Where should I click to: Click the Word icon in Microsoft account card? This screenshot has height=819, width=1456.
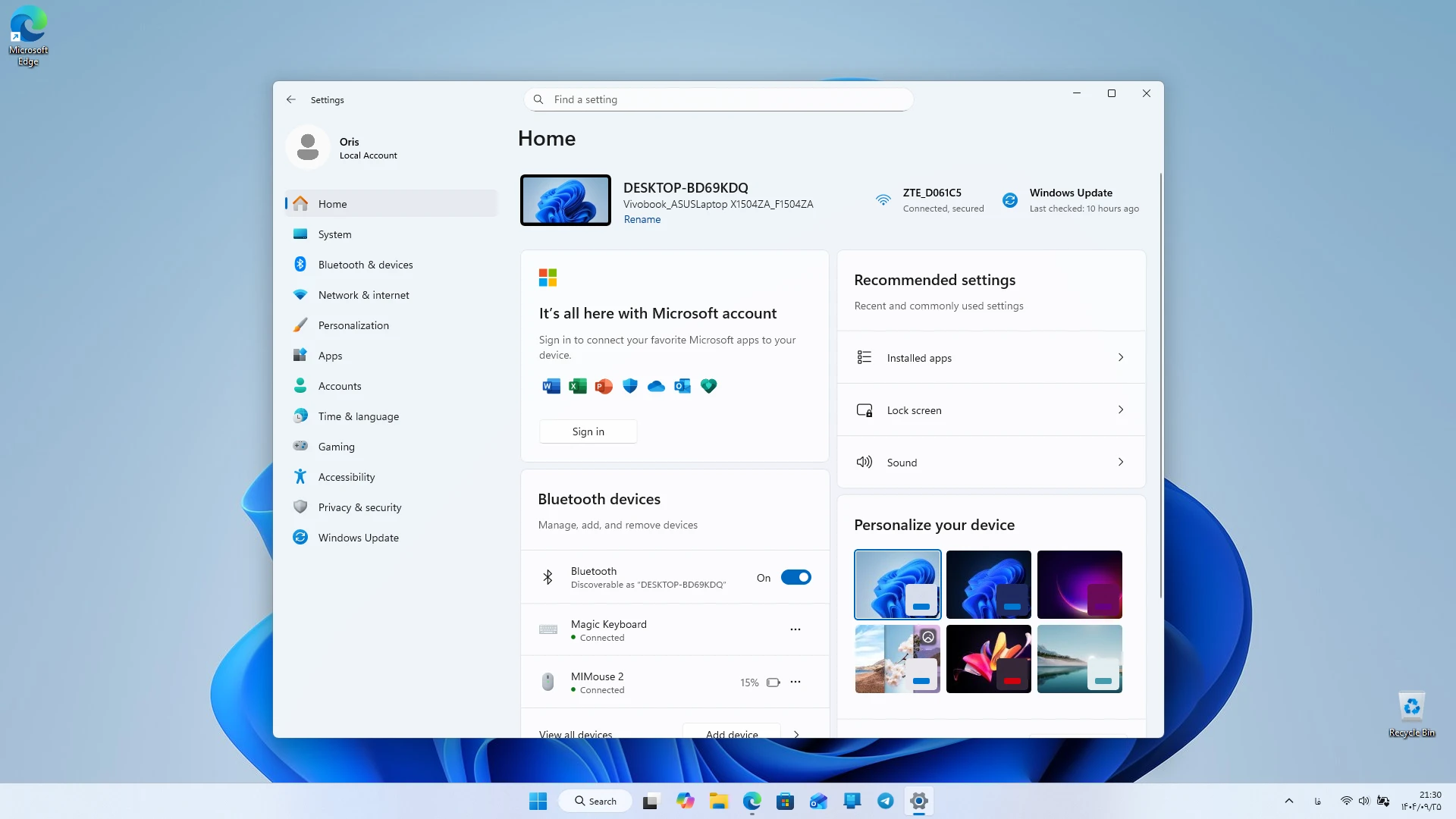click(551, 386)
